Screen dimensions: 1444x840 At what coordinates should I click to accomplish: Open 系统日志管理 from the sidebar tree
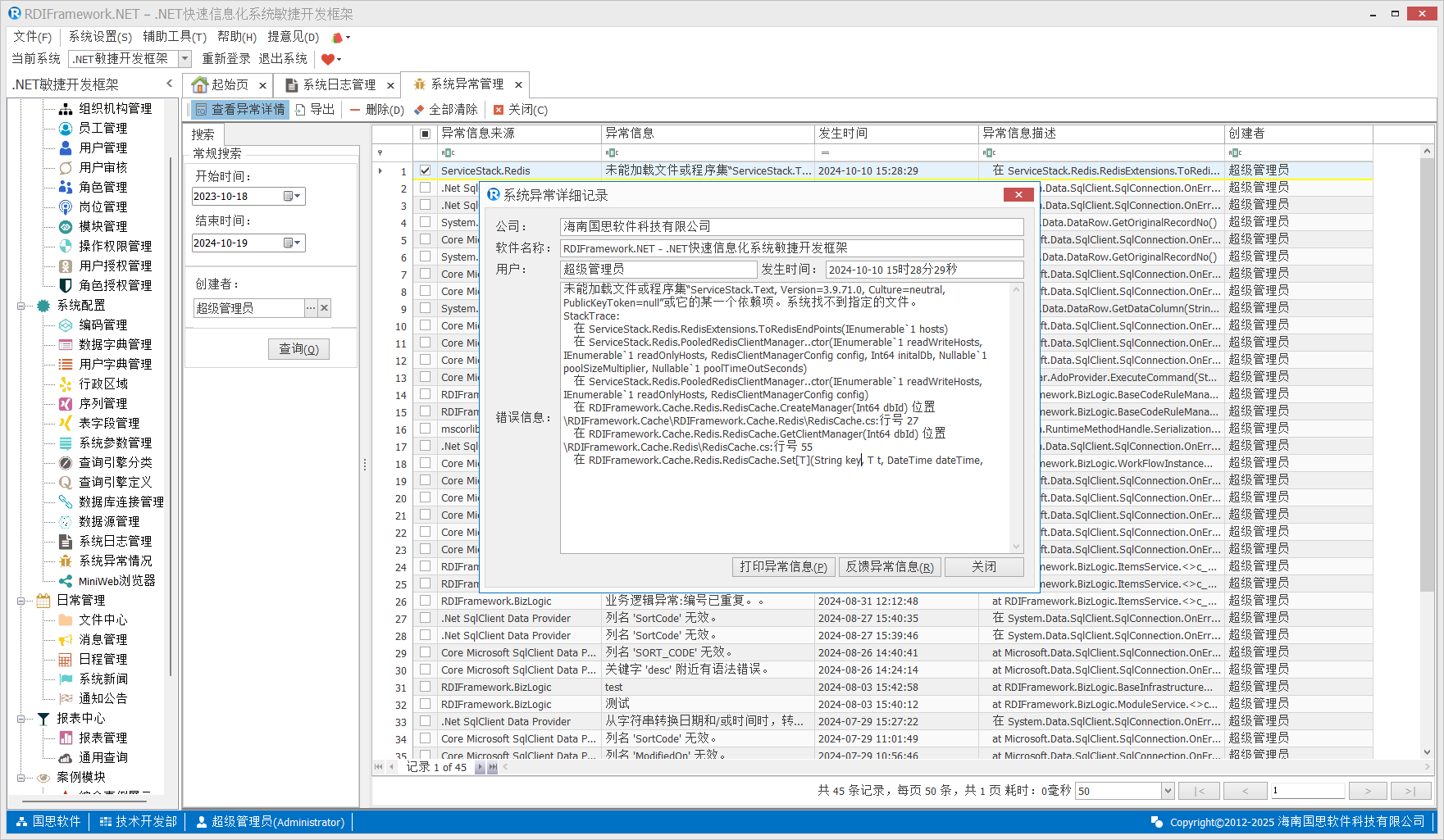[115, 541]
